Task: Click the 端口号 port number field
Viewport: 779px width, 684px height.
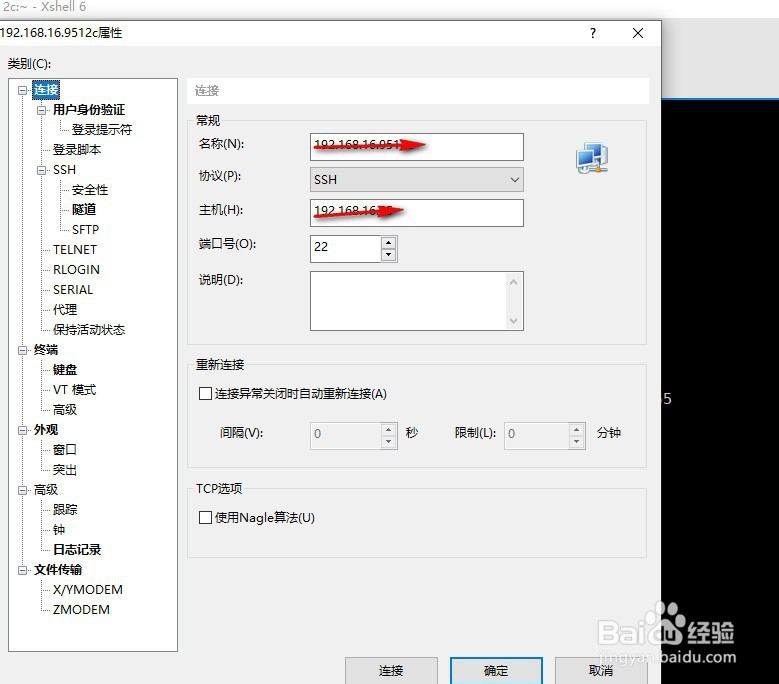Action: click(345, 248)
